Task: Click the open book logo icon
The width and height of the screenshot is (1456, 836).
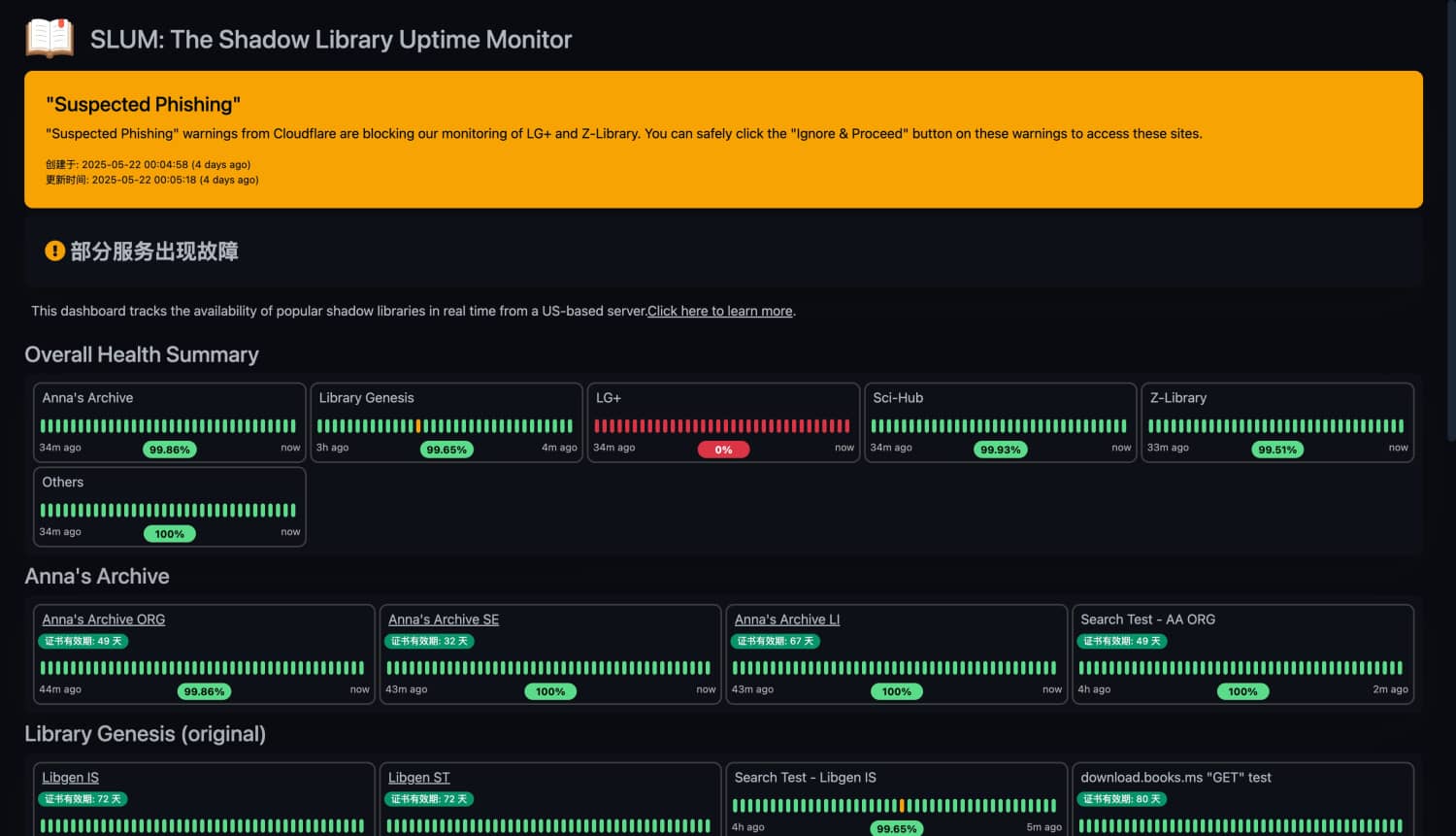Action: pos(50,39)
